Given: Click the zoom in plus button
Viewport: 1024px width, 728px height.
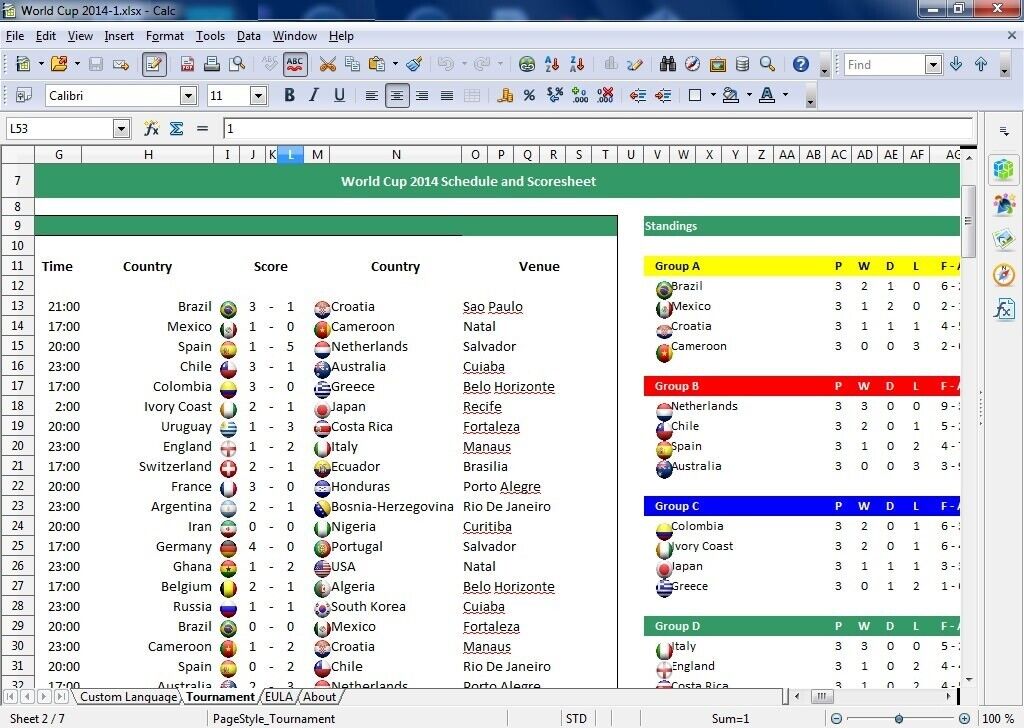Looking at the screenshot, I should coord(963,718).
